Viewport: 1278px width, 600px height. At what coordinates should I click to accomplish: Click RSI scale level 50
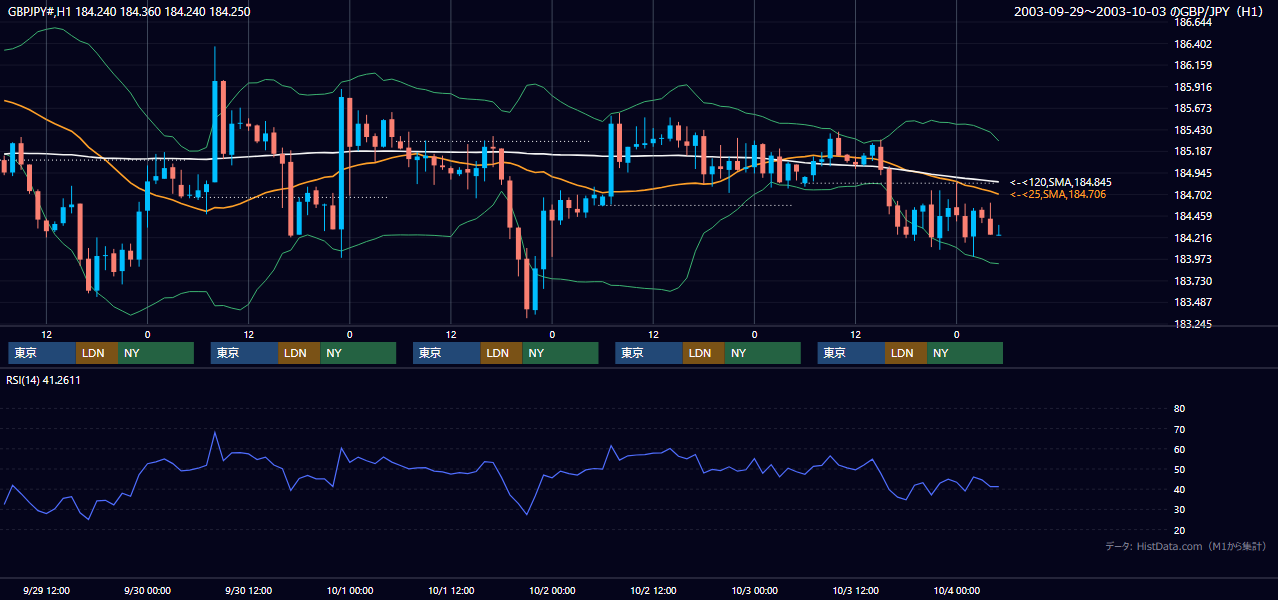tap(1179, 469)
